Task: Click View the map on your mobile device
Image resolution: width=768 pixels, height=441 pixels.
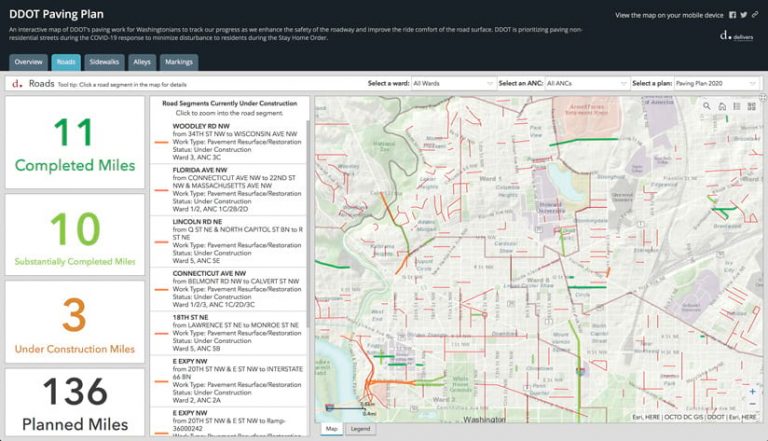Action: [x=669, y=15]
